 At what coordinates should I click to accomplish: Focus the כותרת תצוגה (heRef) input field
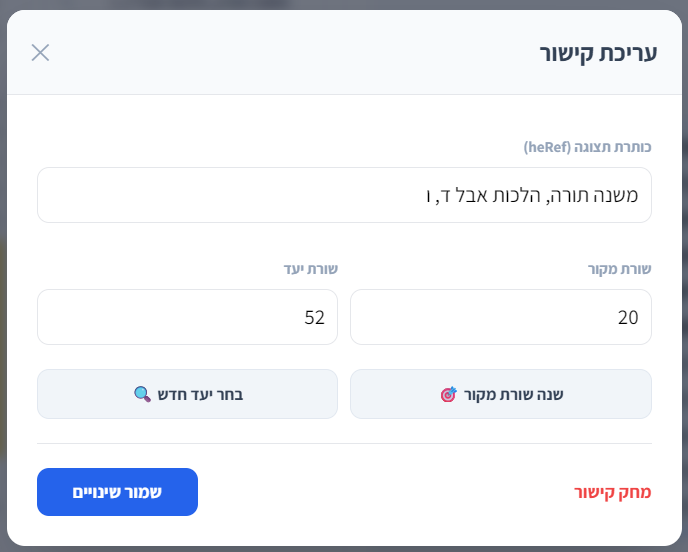(344, 195)
